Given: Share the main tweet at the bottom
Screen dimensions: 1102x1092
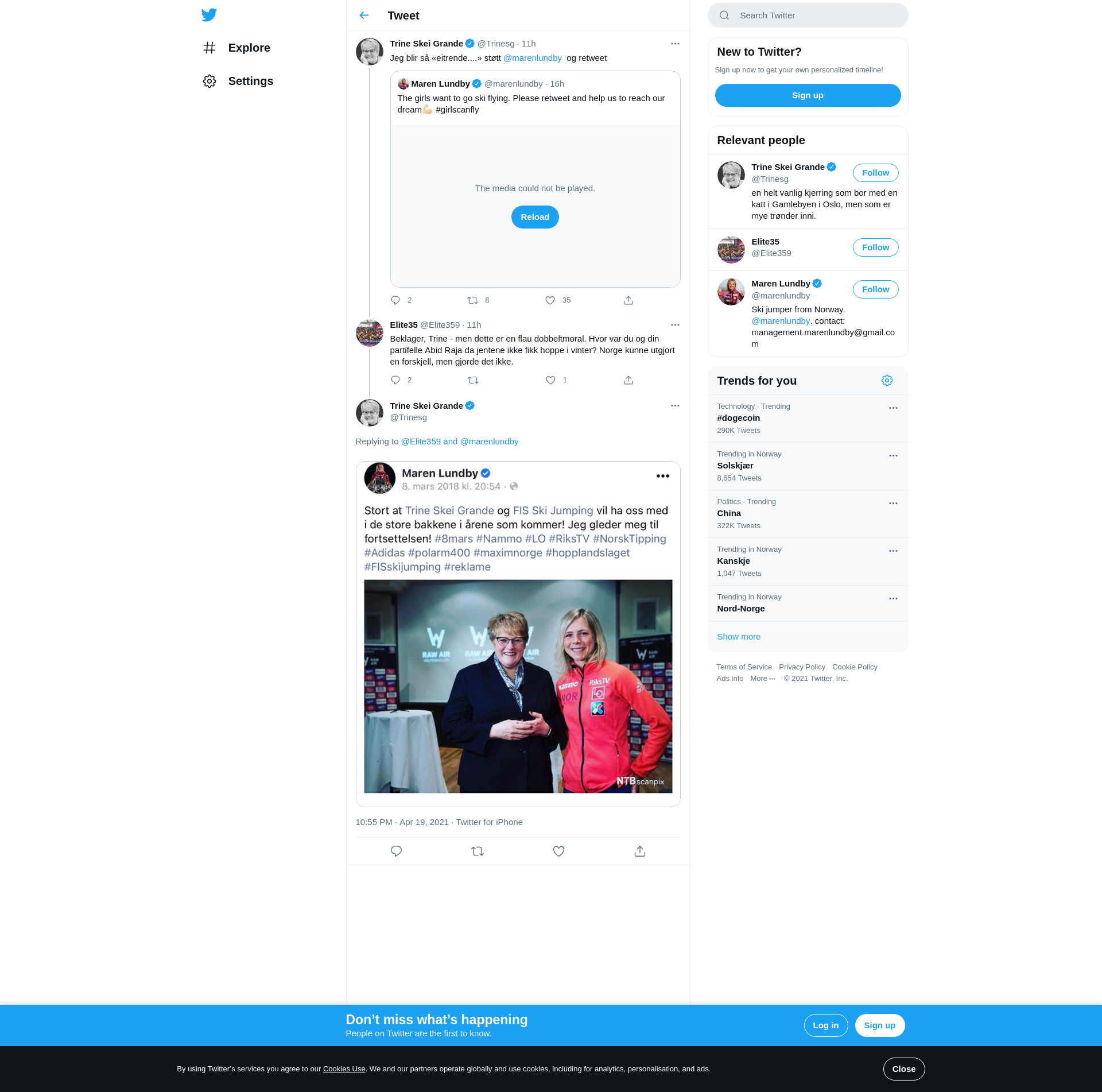Looking at the screenshot, I should 640,851.
